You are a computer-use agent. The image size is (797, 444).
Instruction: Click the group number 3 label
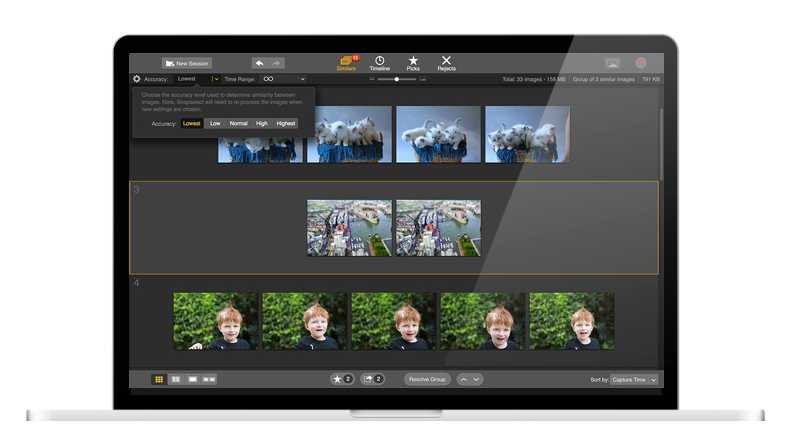pyautogui.click(x=136, y=189)
